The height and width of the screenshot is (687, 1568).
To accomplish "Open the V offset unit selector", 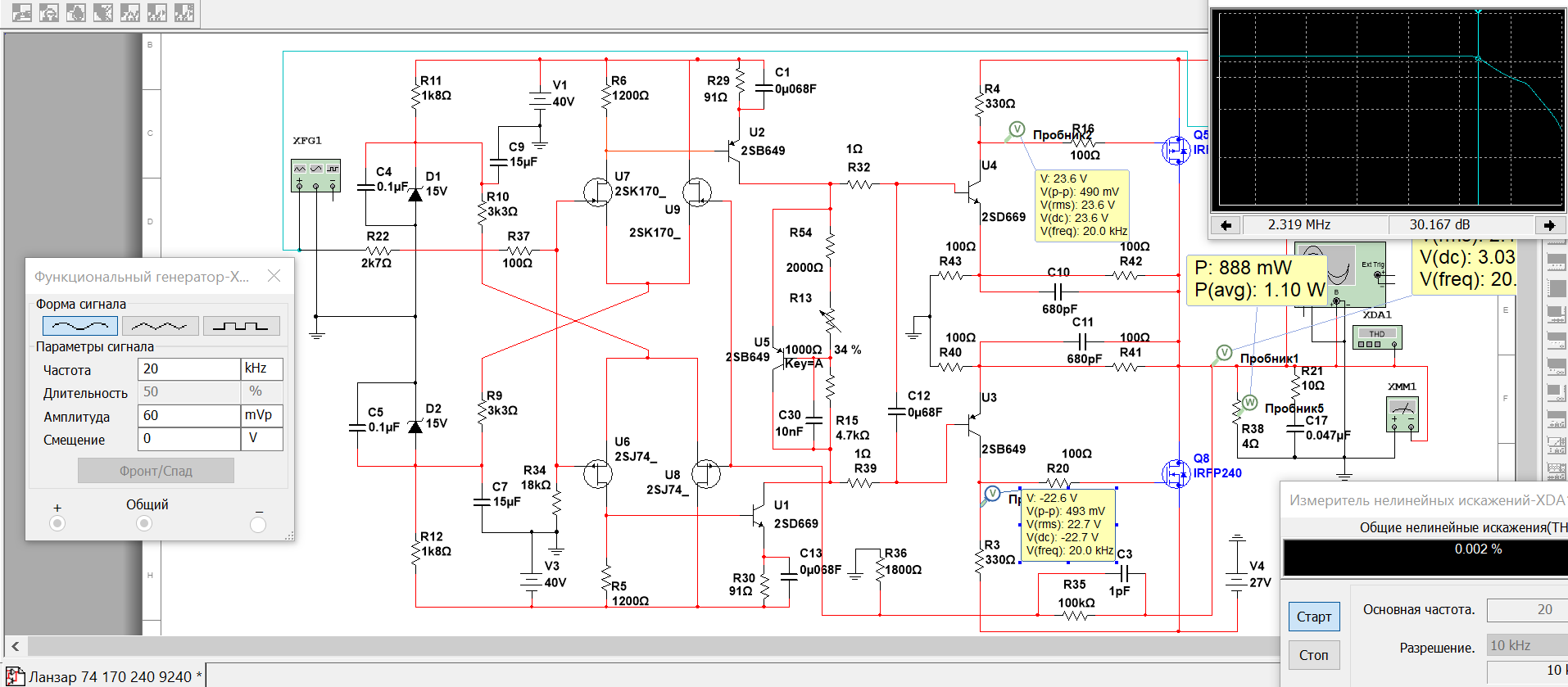I will click(262, 439).
